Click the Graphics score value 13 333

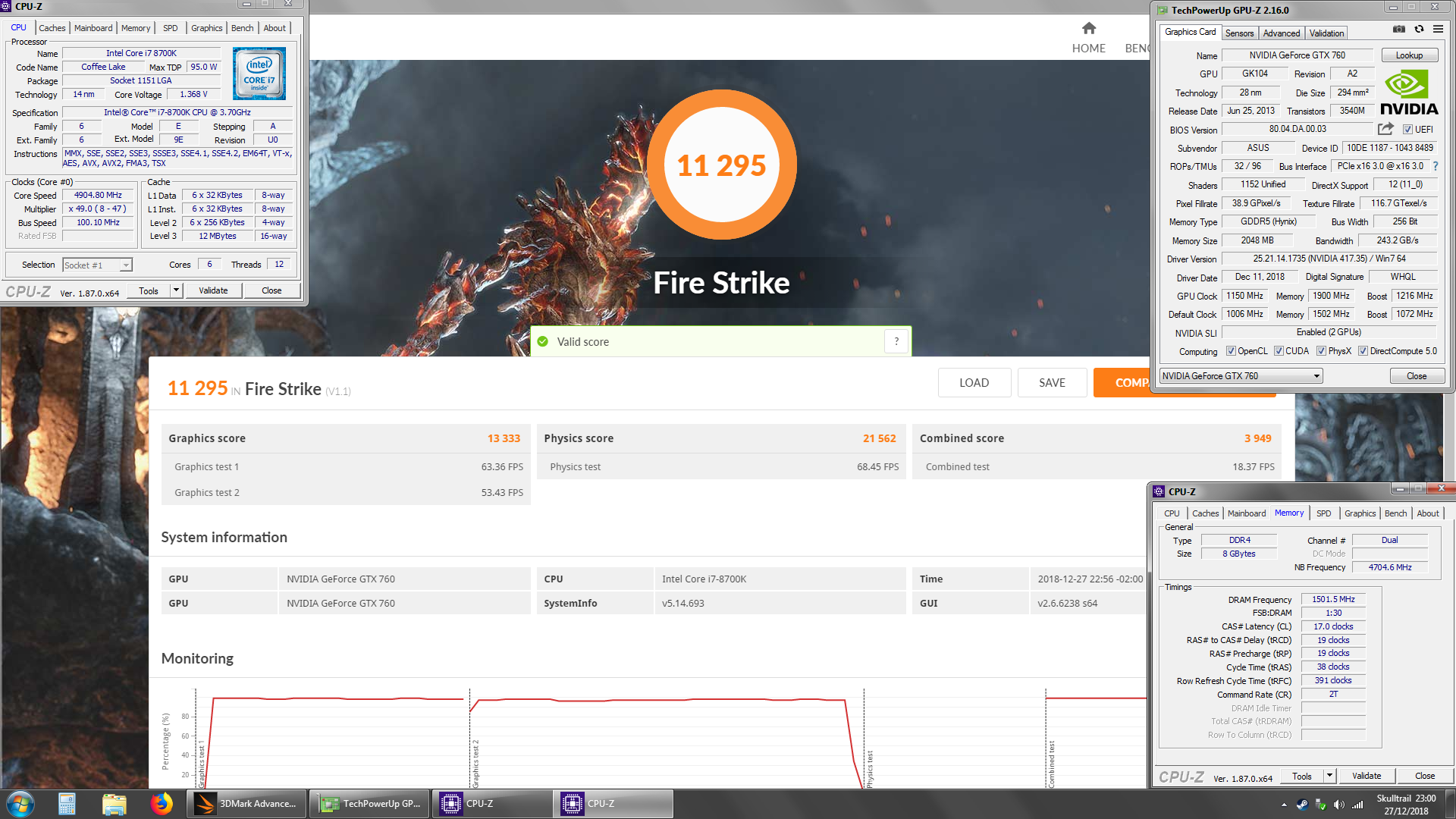[x=504, y=438]
